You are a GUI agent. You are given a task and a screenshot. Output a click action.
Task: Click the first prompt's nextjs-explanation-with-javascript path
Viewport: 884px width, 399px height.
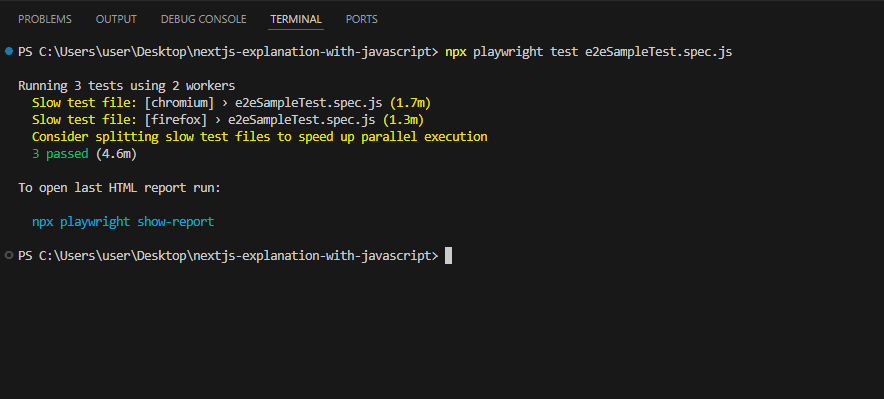(313, 52)
